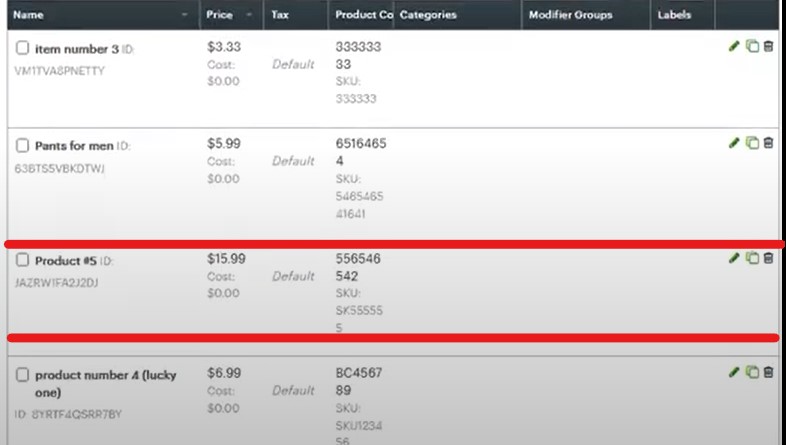Screen dimensions: 786x445
Task: Delete item number 3 with trash icon
Action: pos(768,46)
